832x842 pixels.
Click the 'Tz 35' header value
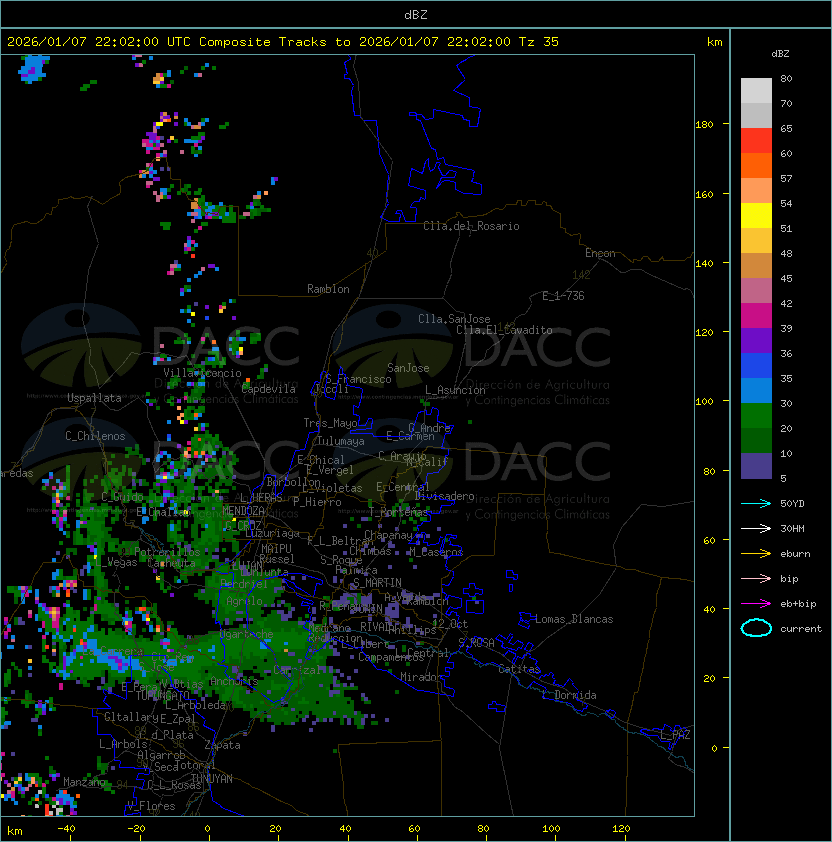pyautogui.click(x=539, y=42)
